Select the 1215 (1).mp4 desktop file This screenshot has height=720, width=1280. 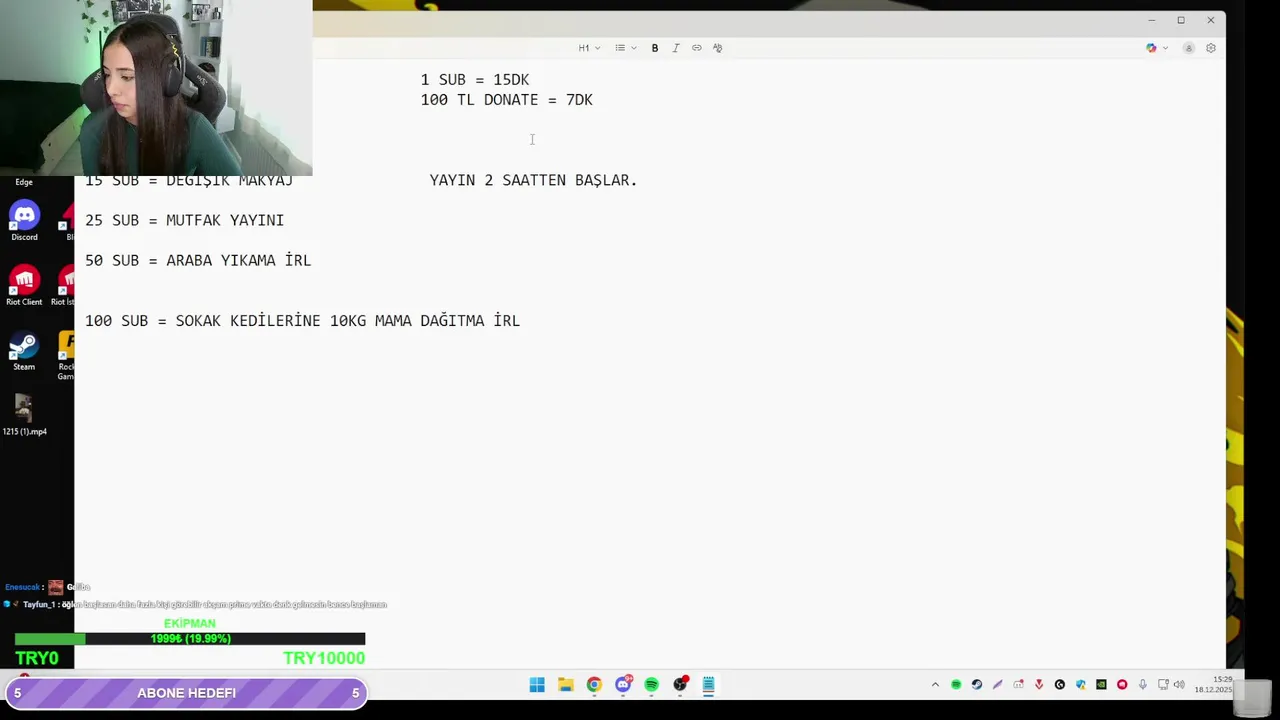point(24,415)
